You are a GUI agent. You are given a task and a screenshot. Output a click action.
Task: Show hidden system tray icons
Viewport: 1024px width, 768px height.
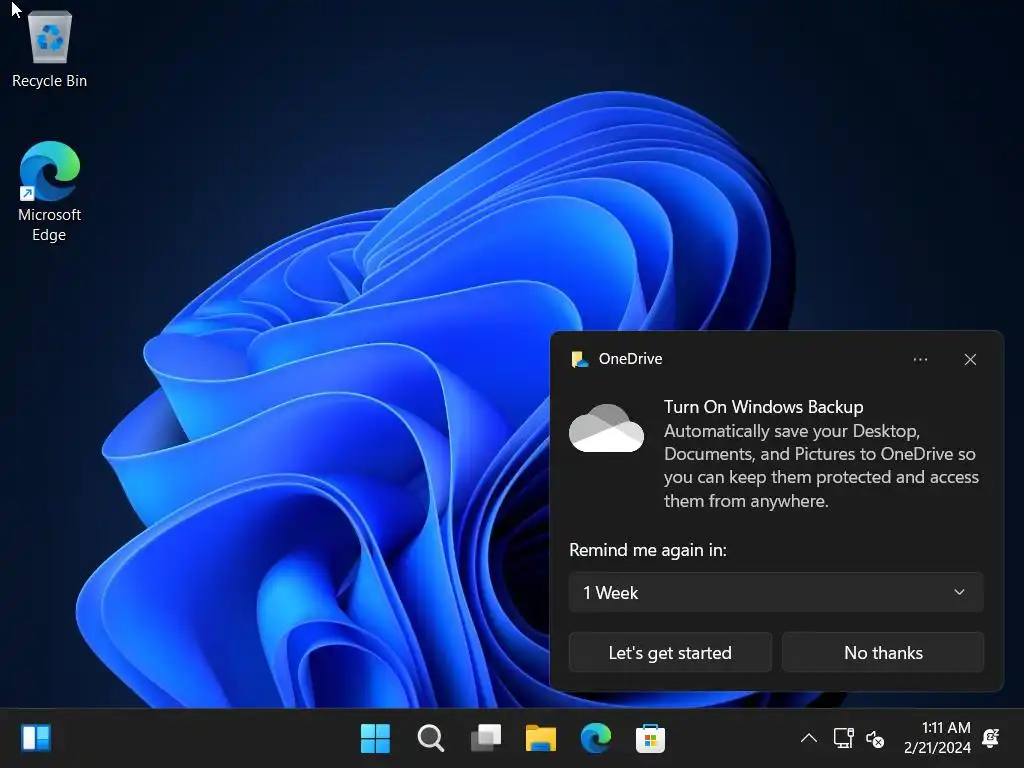click(808, 739)
